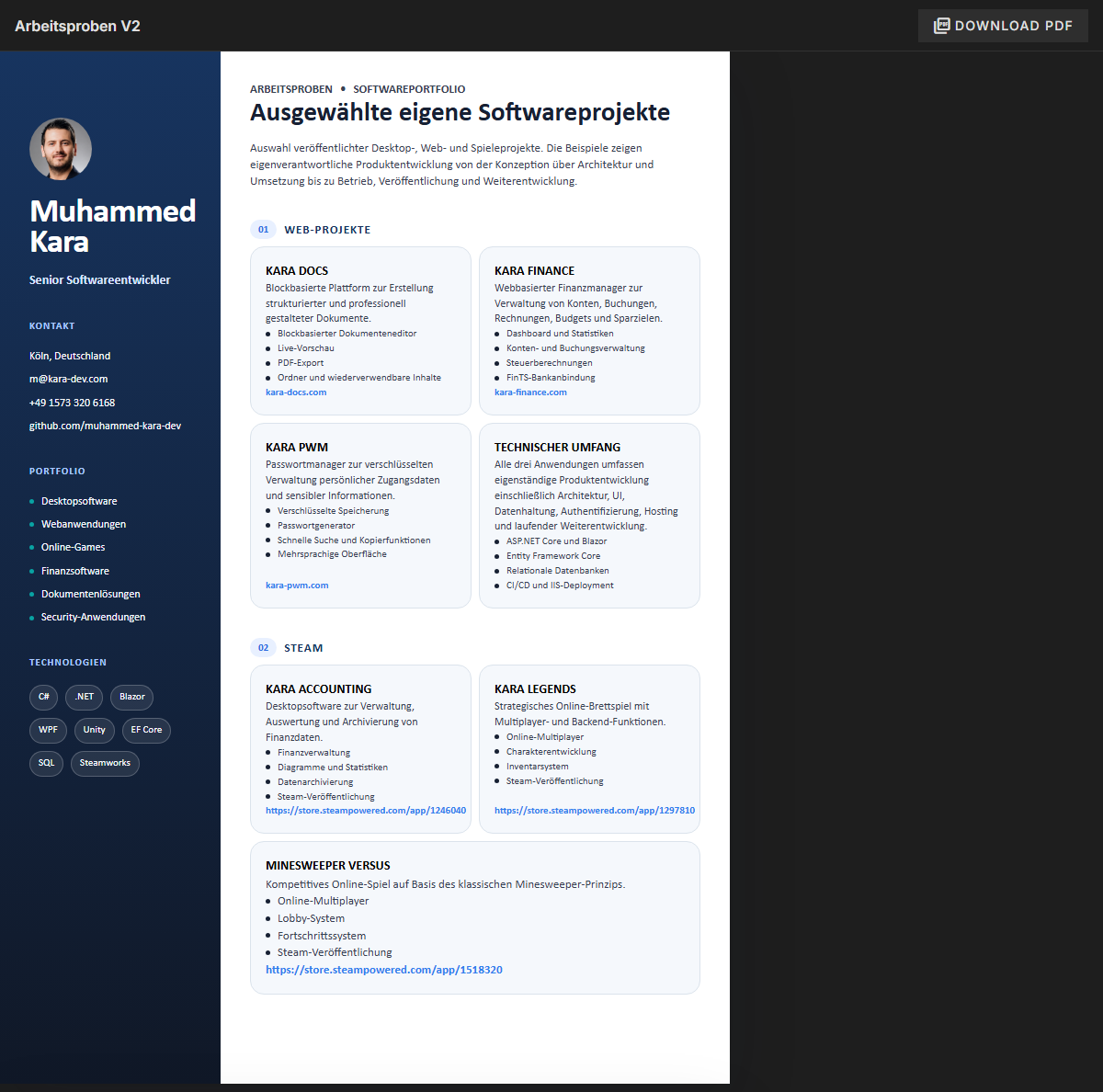Click the Online-Games portfolio item
Image resolution: width=1103 pixels, height=1092 pixels.
74,547
